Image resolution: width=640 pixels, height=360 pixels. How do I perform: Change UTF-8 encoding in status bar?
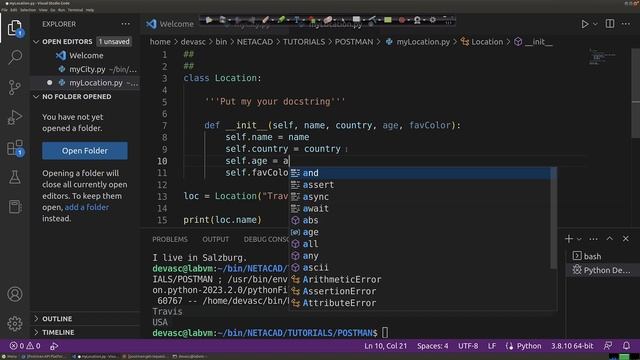[468, 346]
